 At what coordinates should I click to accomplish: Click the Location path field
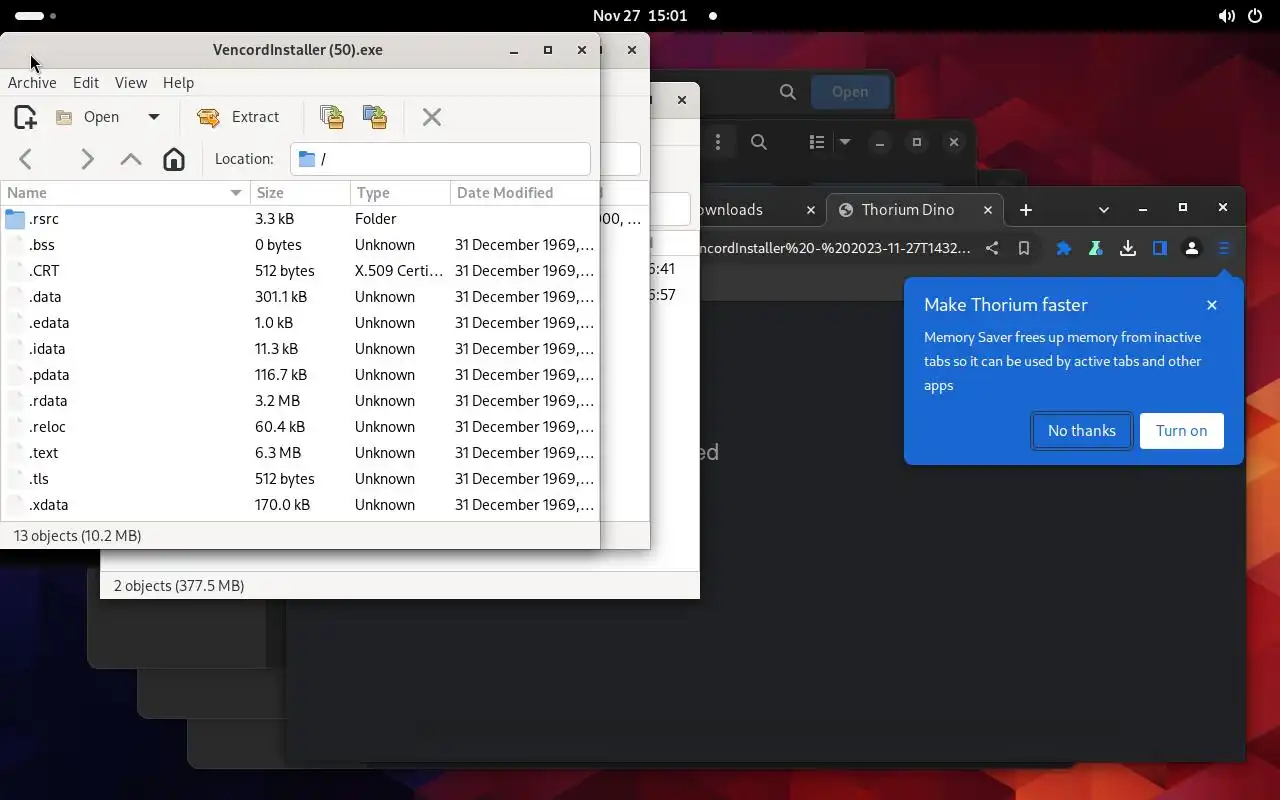point(440,159)
